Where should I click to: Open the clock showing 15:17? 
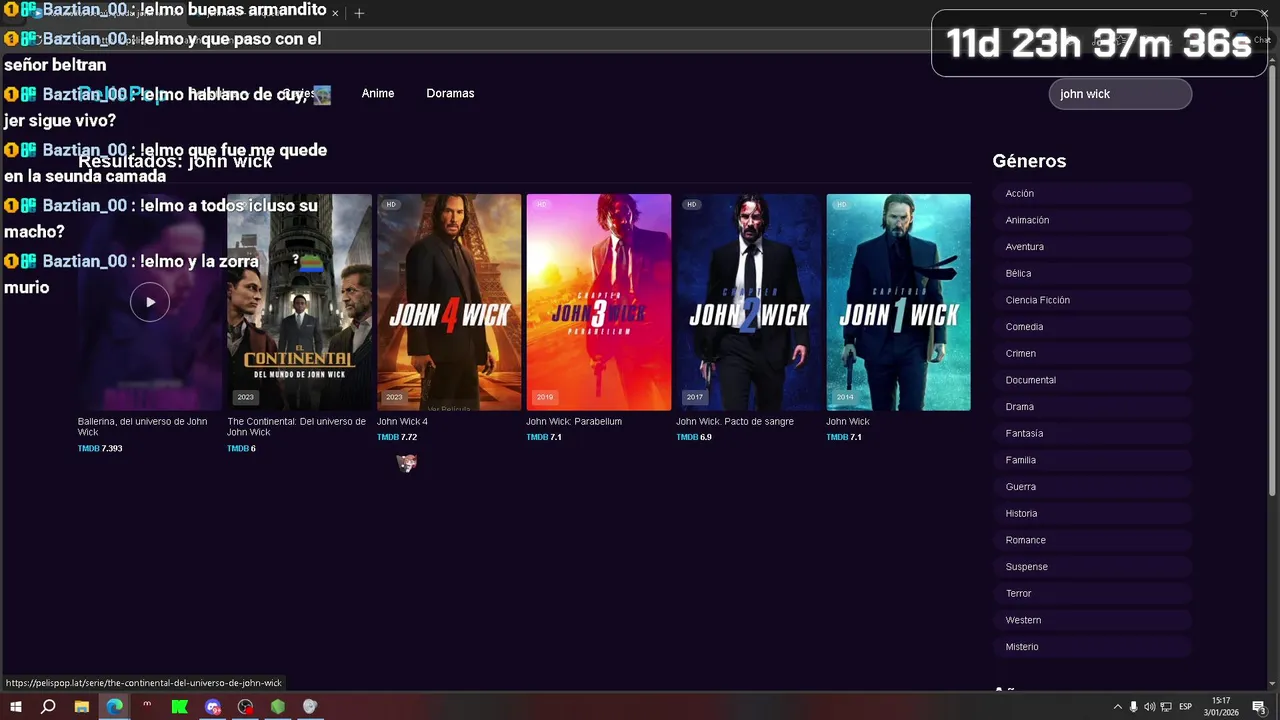tap(1221, 707)
